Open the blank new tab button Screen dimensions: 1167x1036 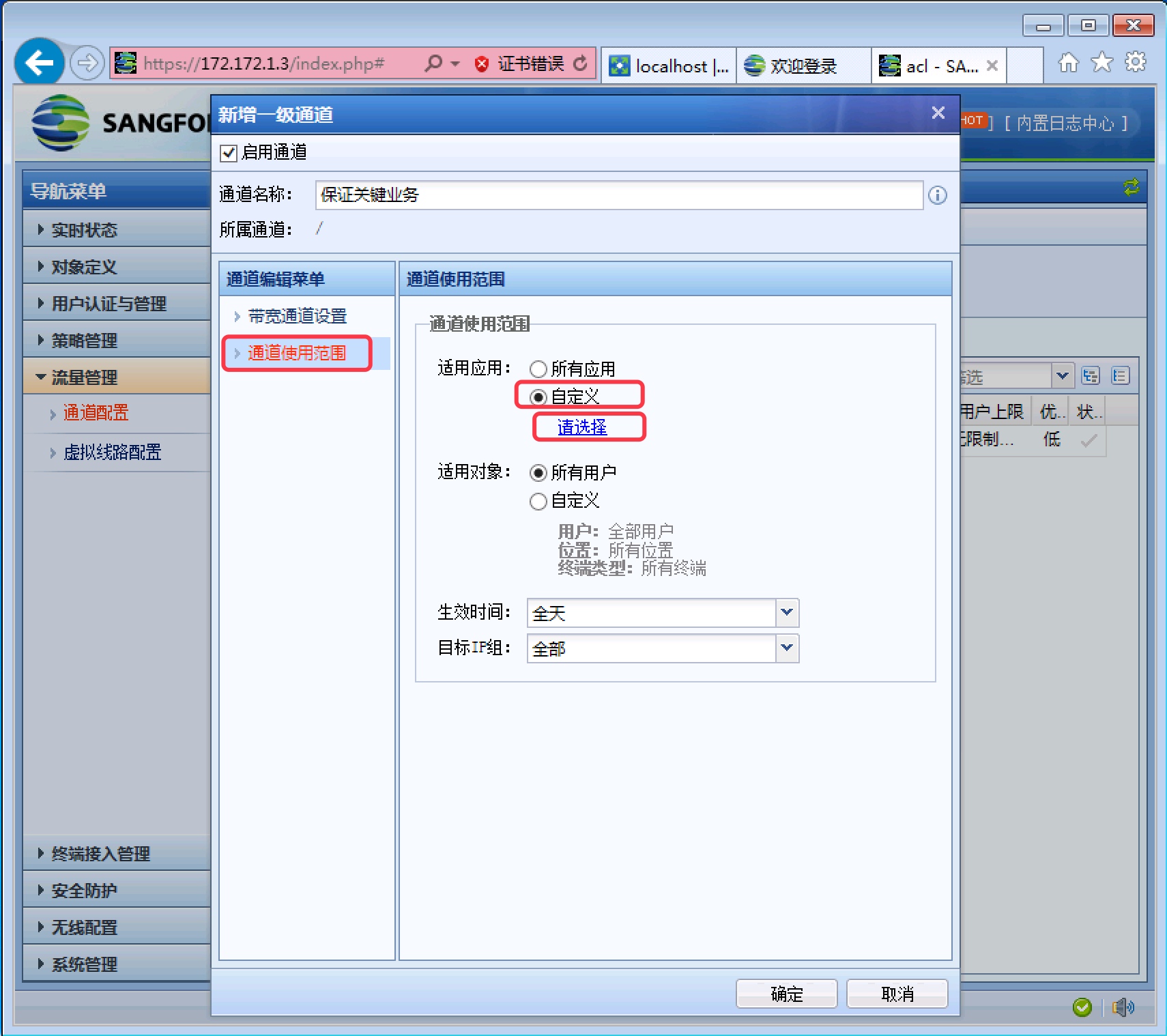[x=1025, y=66]
